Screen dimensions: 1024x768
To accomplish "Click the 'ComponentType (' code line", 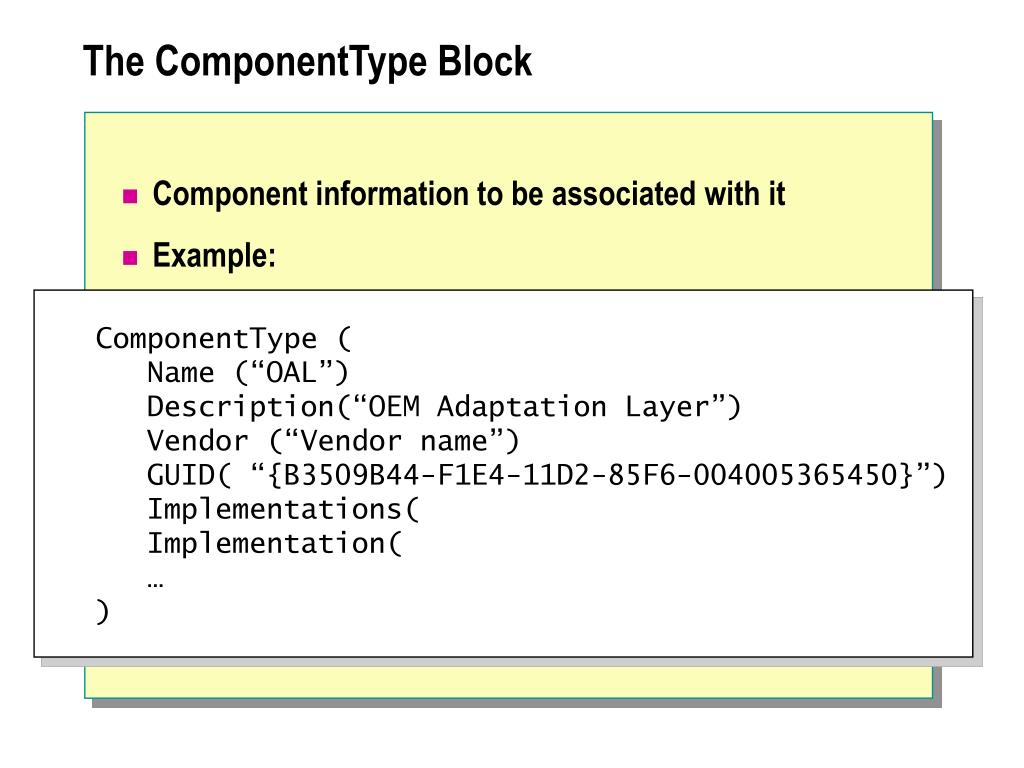I will (223, 339).
